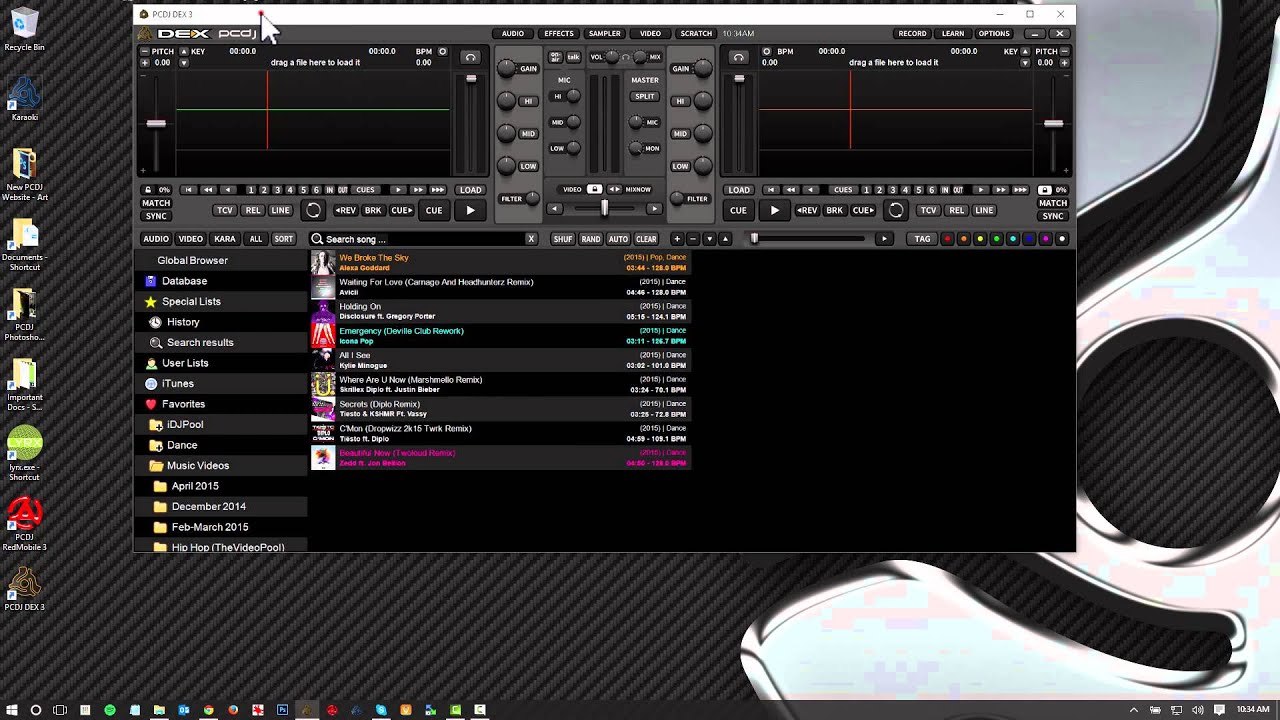Click left deck headphone monitor icon
1280x720 pixels.
pos(470,57)
